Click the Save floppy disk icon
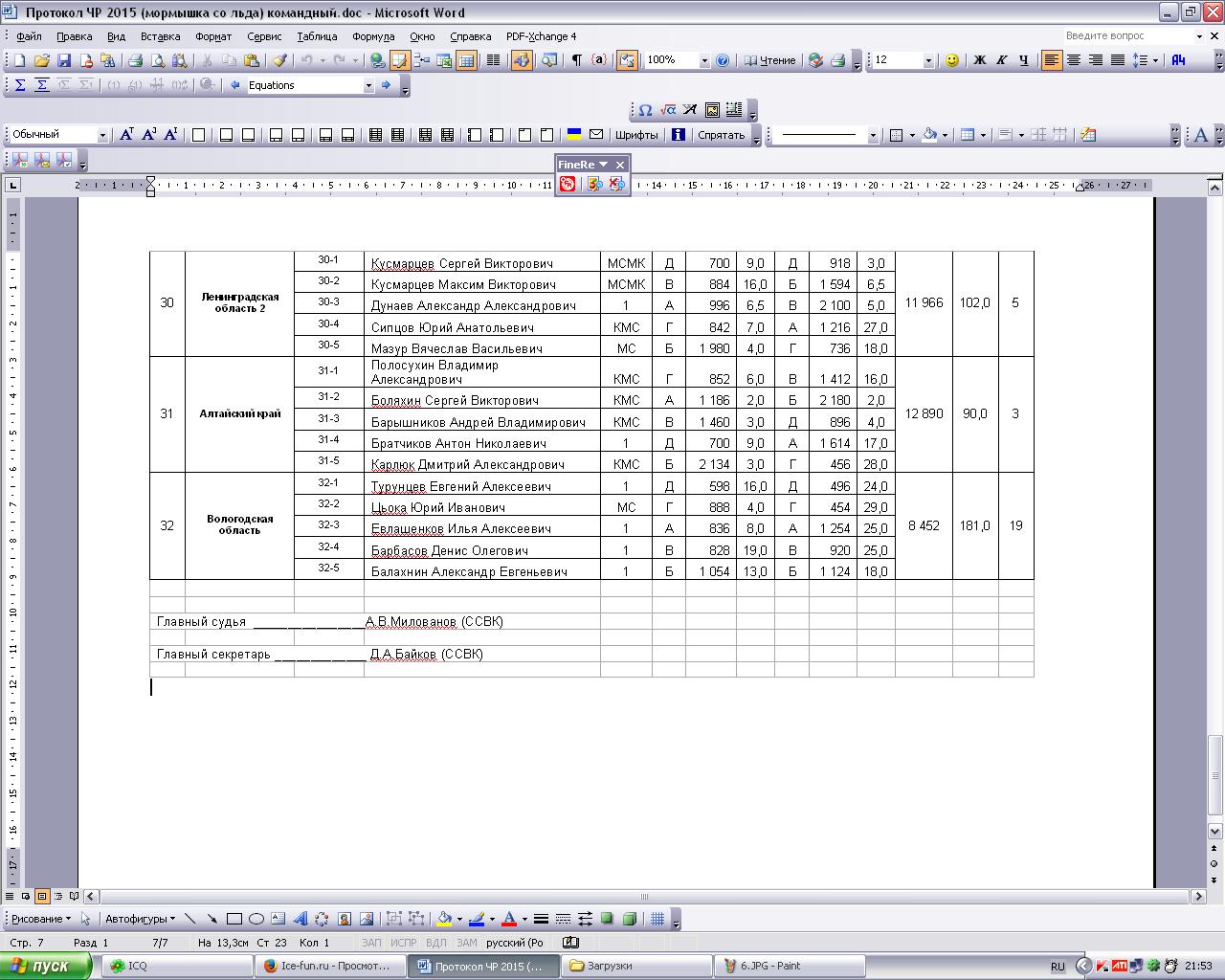 [64, 60]
